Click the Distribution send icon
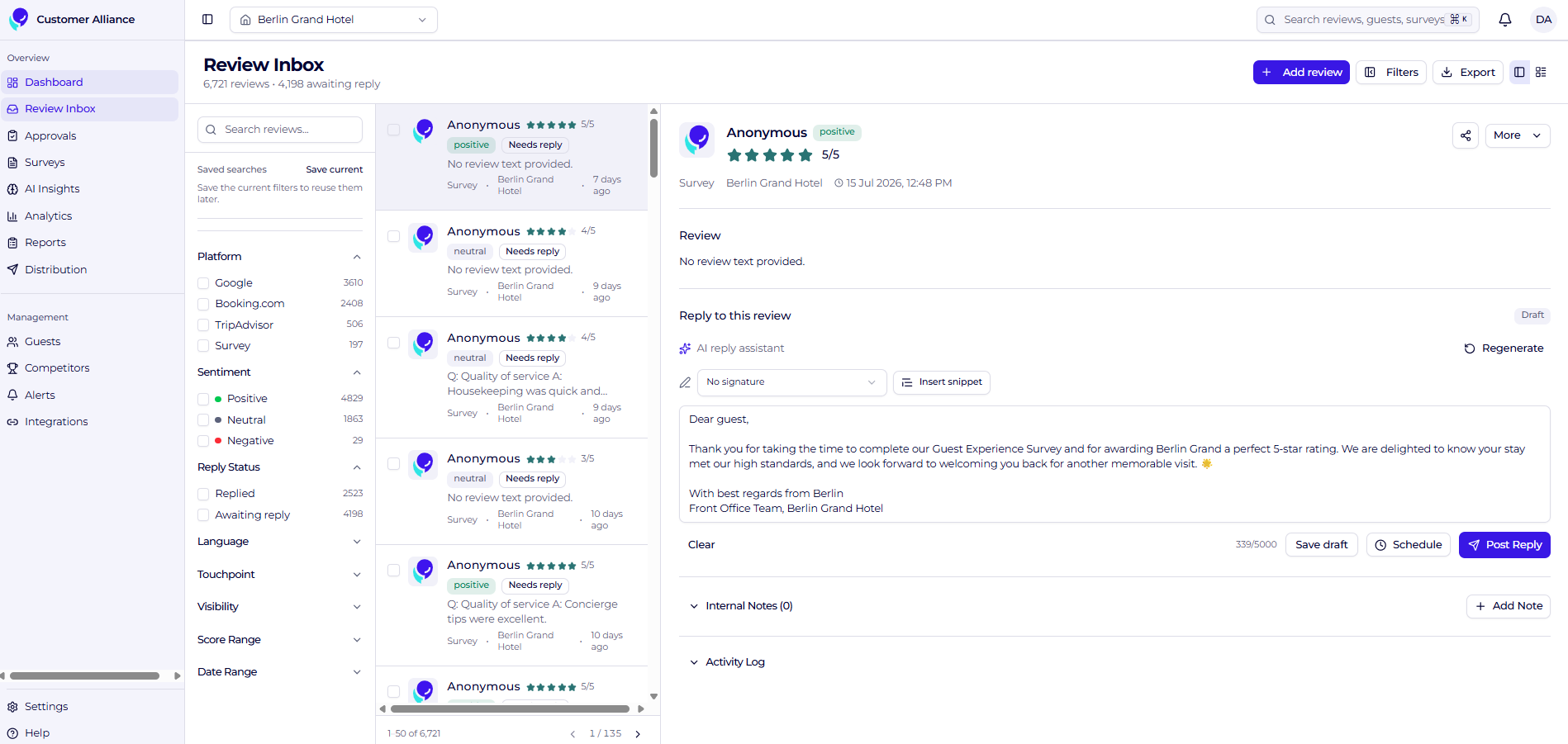This screenshot has height=744, width=1568. point(12,270)
